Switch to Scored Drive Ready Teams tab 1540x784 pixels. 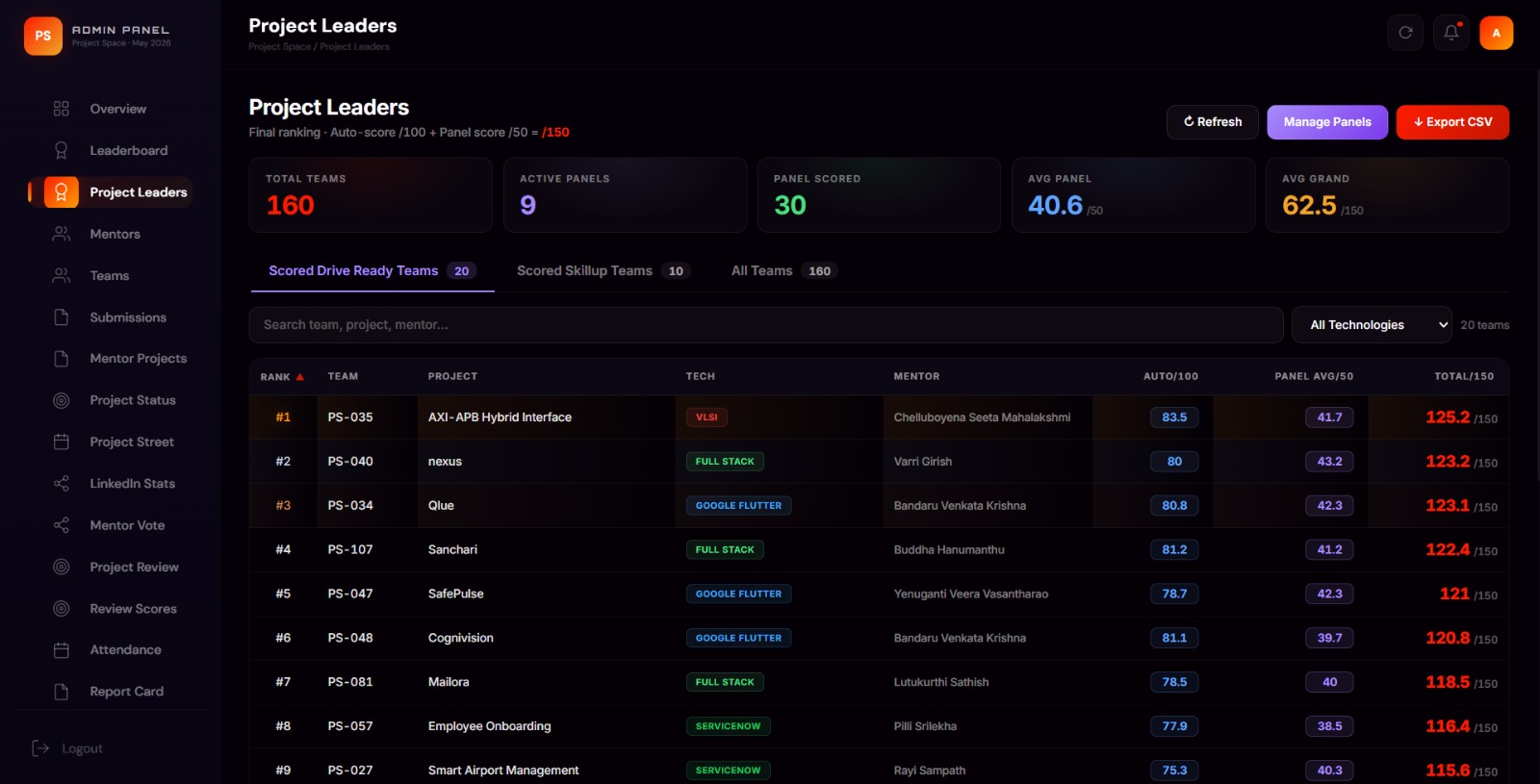372,271
